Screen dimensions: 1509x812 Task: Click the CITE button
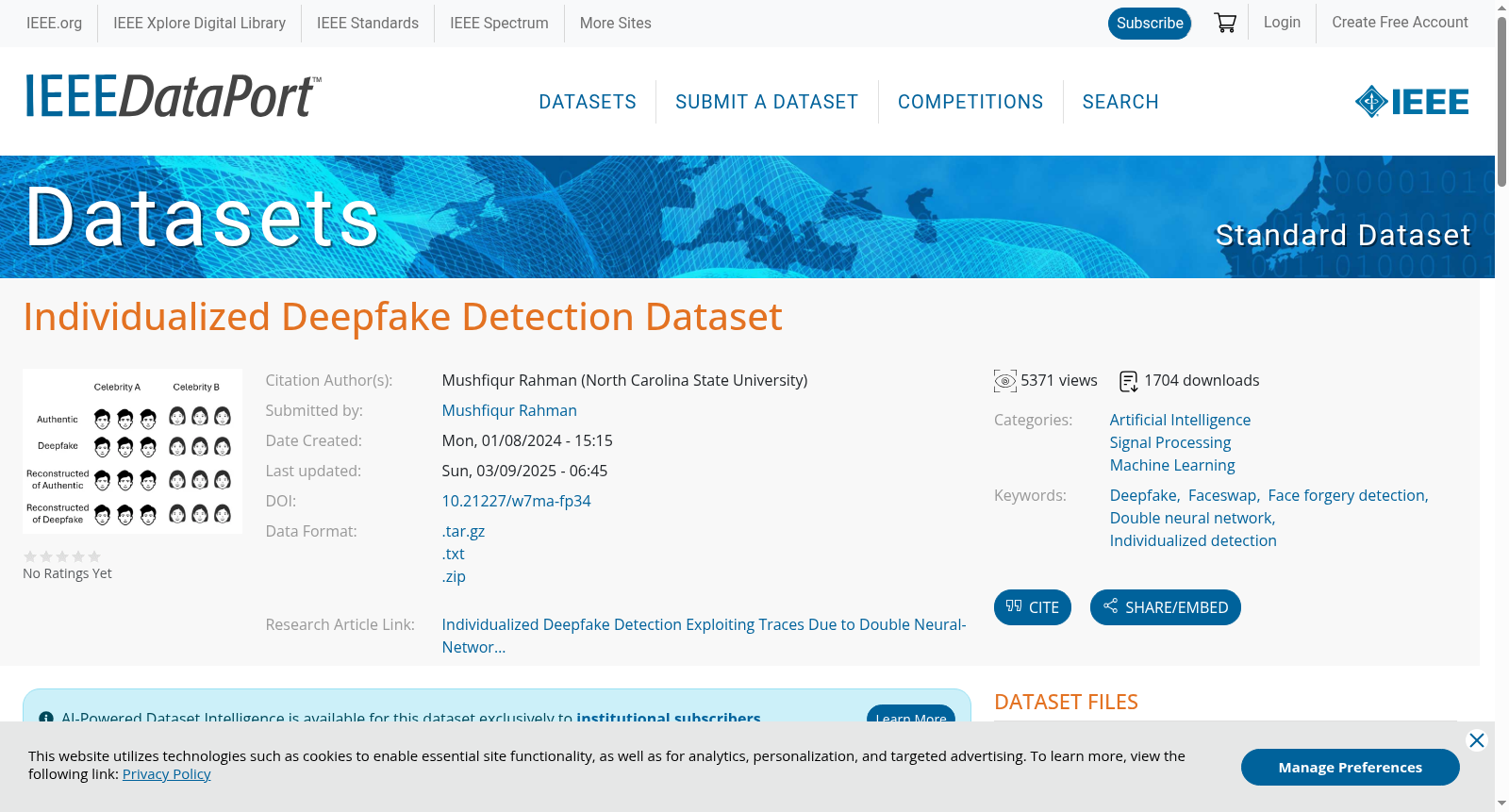coord(1033,607)
